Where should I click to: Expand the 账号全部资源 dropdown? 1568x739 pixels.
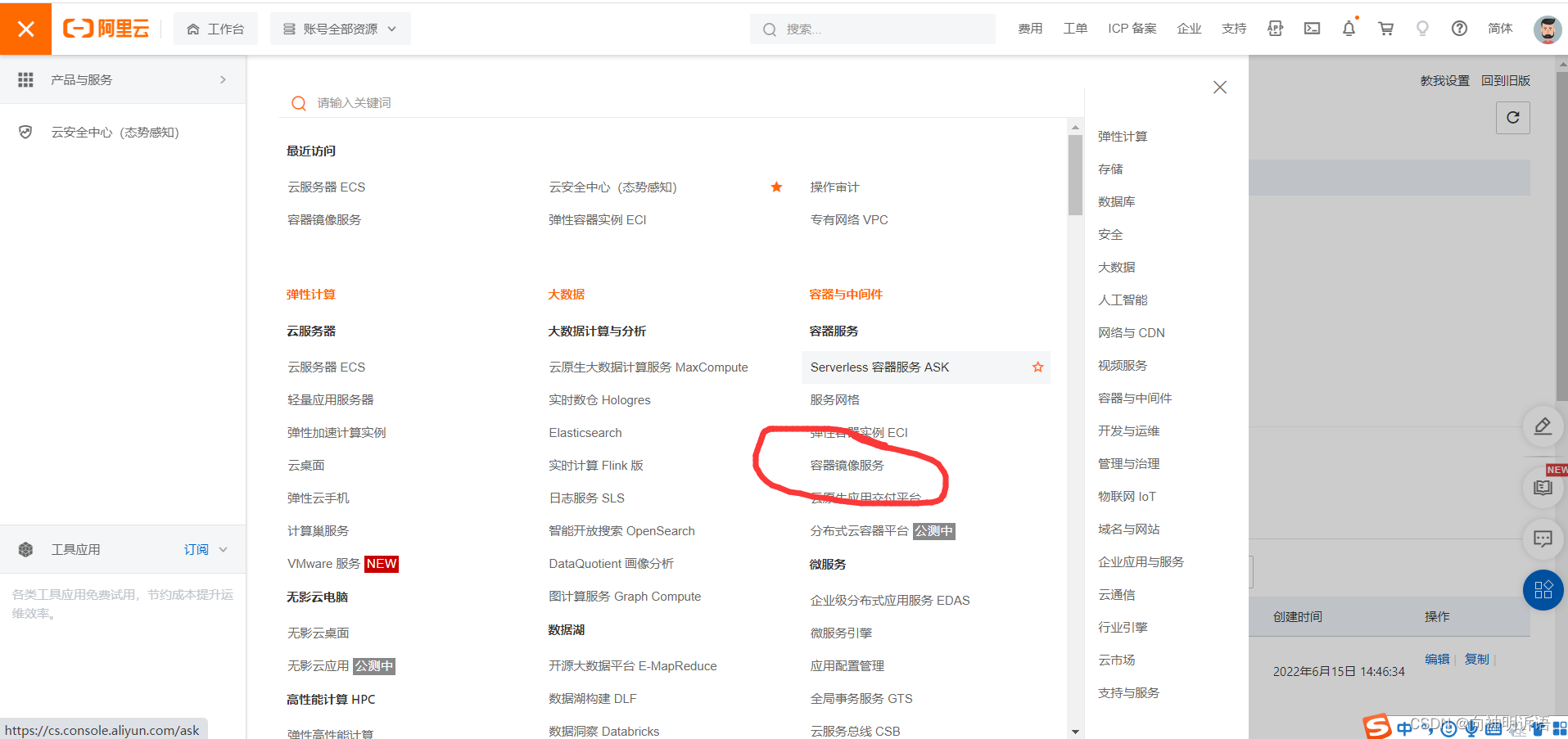(340, 29)
